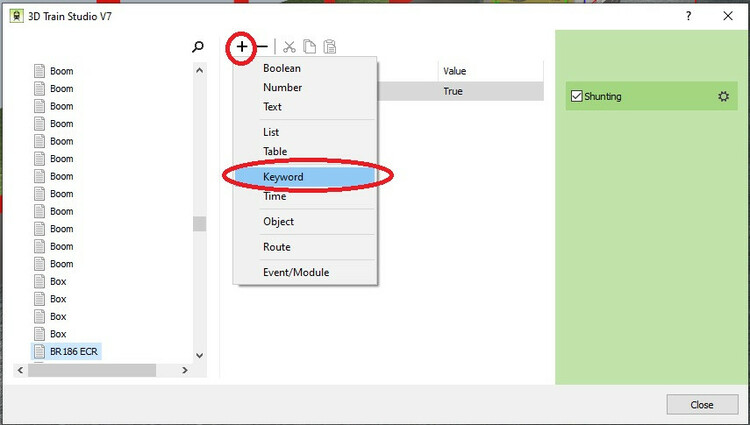Open search with magnifier icon

pyautogui.click(x=198, y=46)
